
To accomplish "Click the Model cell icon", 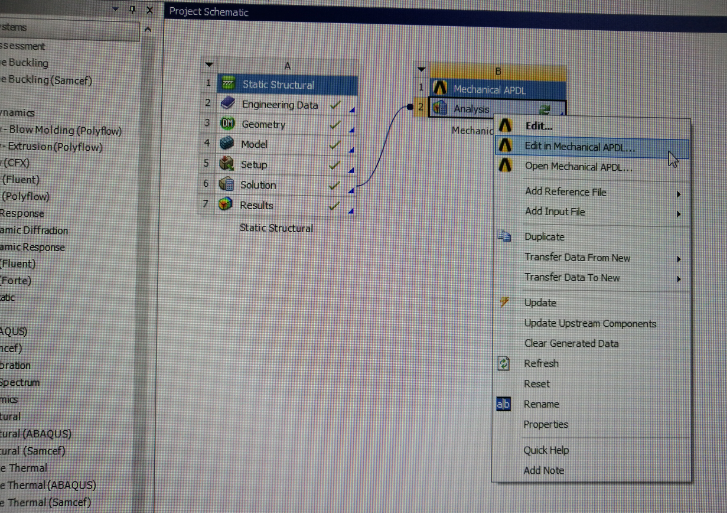I will [x=226, y=143].
